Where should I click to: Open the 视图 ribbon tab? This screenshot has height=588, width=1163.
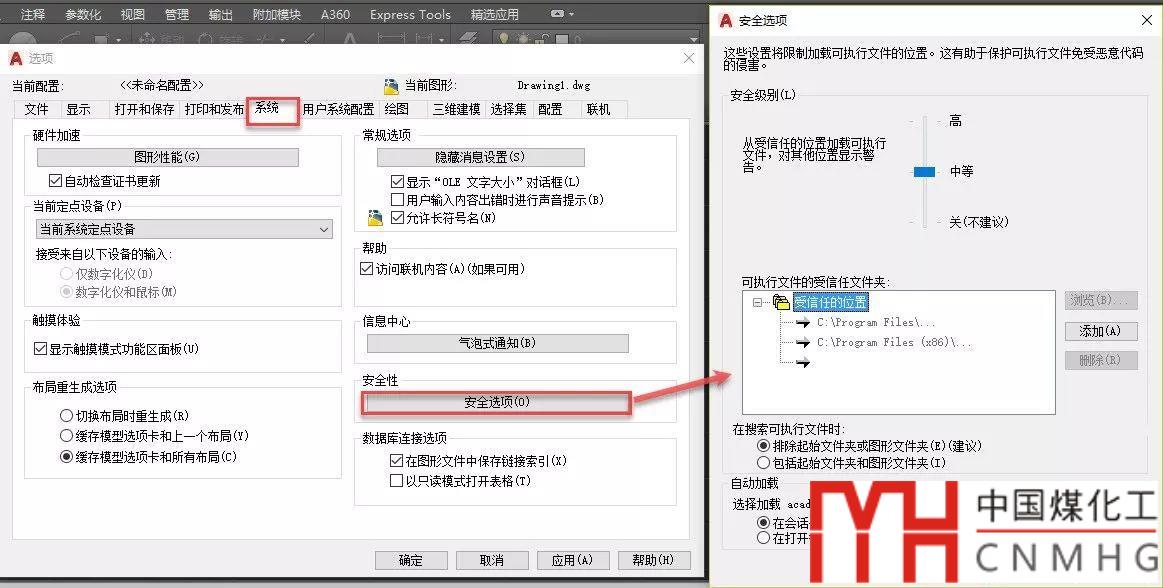[x=133, y=14]
